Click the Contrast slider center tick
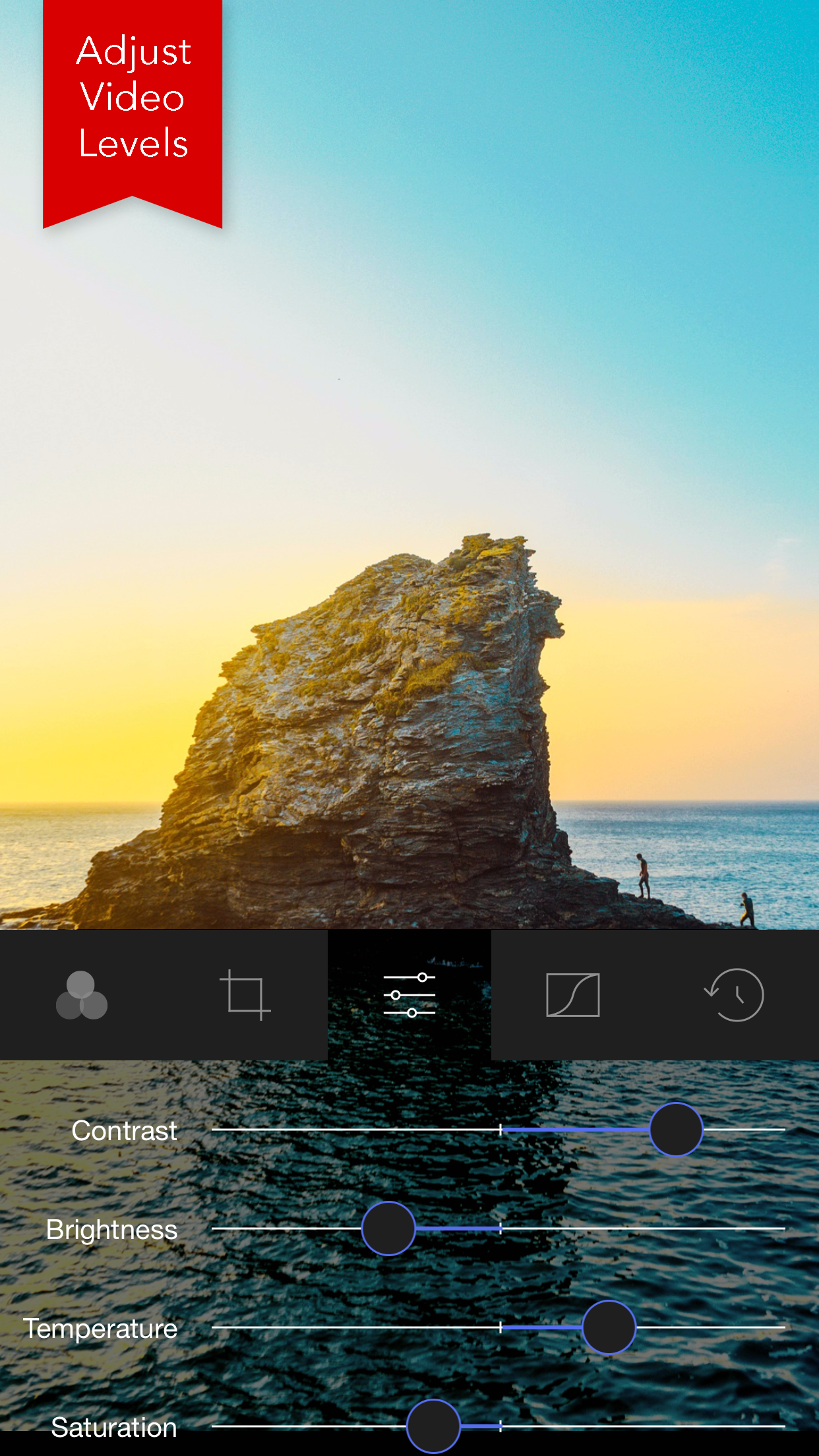The width and height of the screenshot is (819, 1456). (x=501, y=1130)
